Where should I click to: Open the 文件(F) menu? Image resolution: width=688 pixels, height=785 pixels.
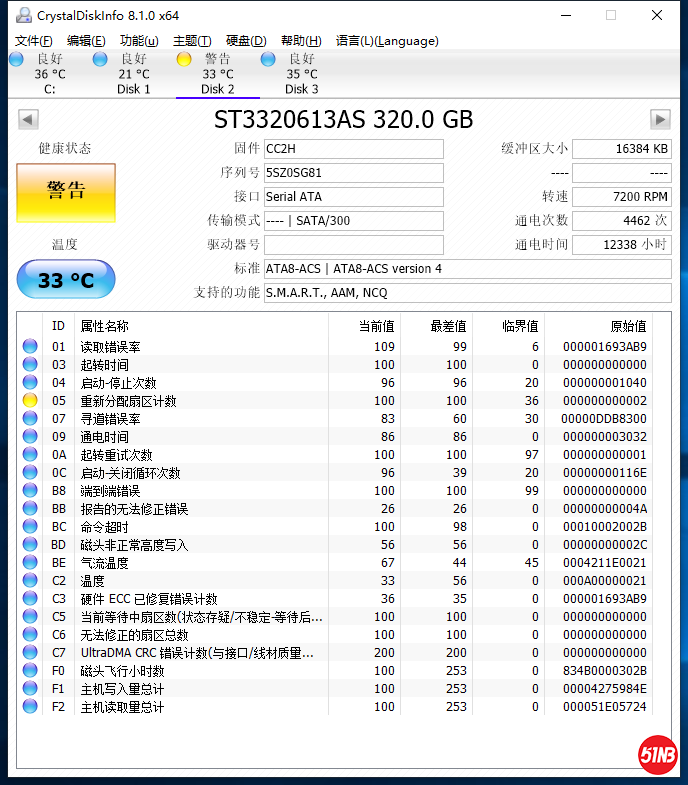point(34,41)
